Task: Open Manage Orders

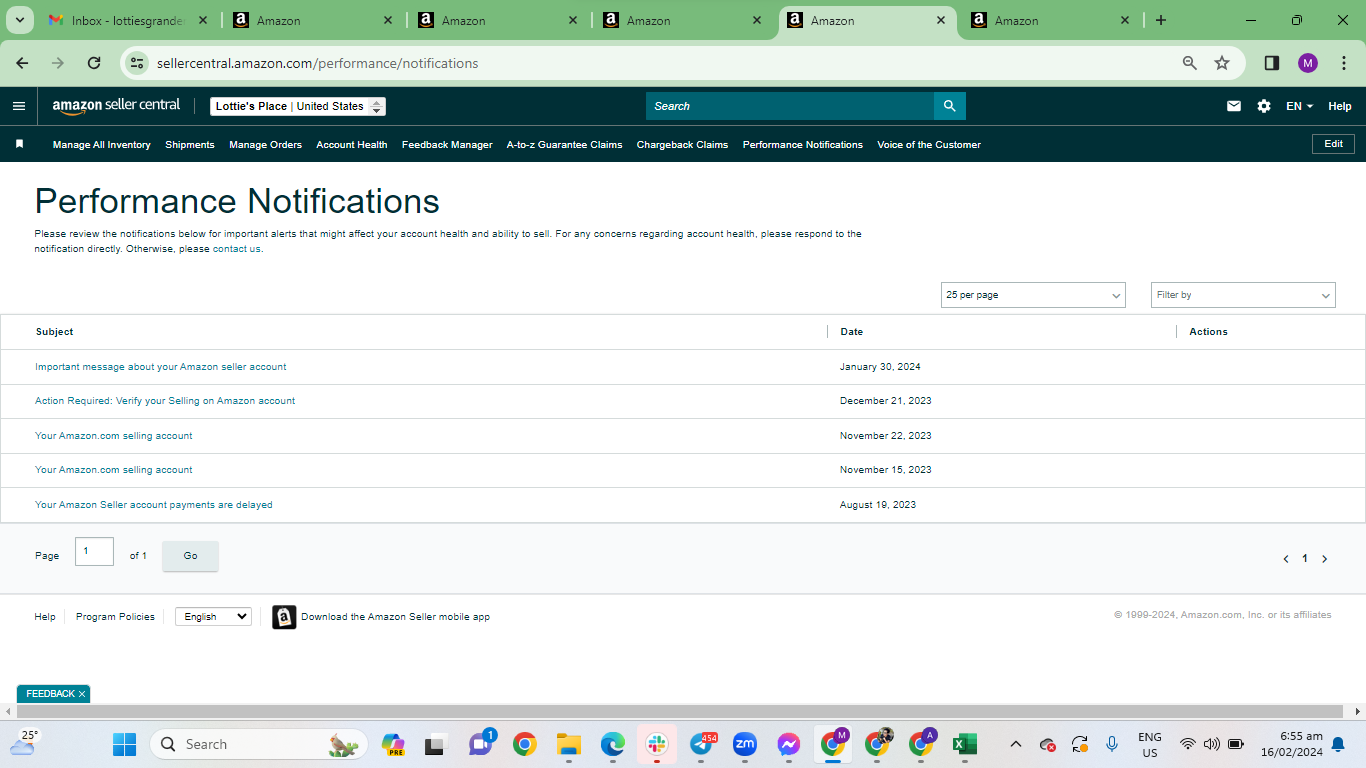Action: click(265, 145)
